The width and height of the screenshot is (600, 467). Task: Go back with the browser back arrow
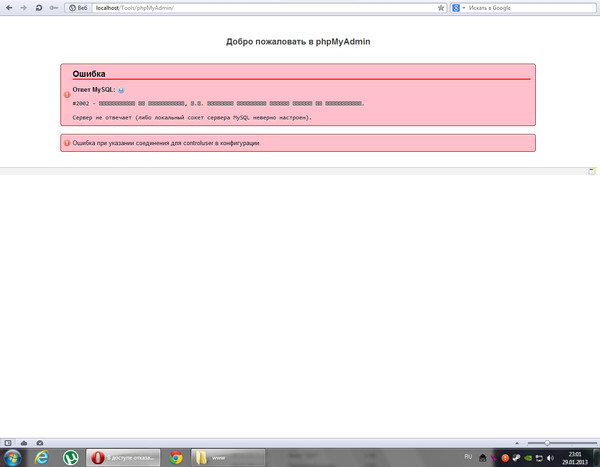(9, 8)
